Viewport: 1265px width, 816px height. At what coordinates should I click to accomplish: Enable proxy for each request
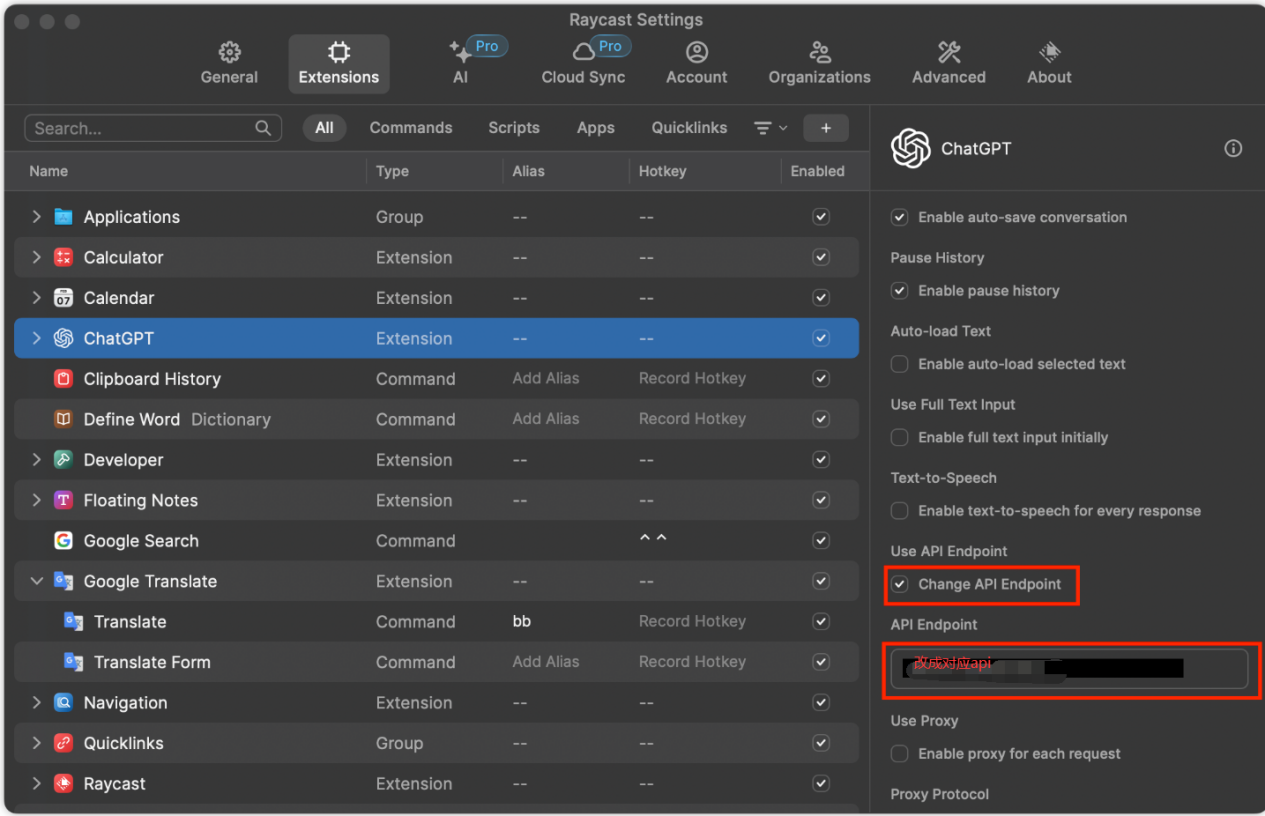(x=900, y=754)
